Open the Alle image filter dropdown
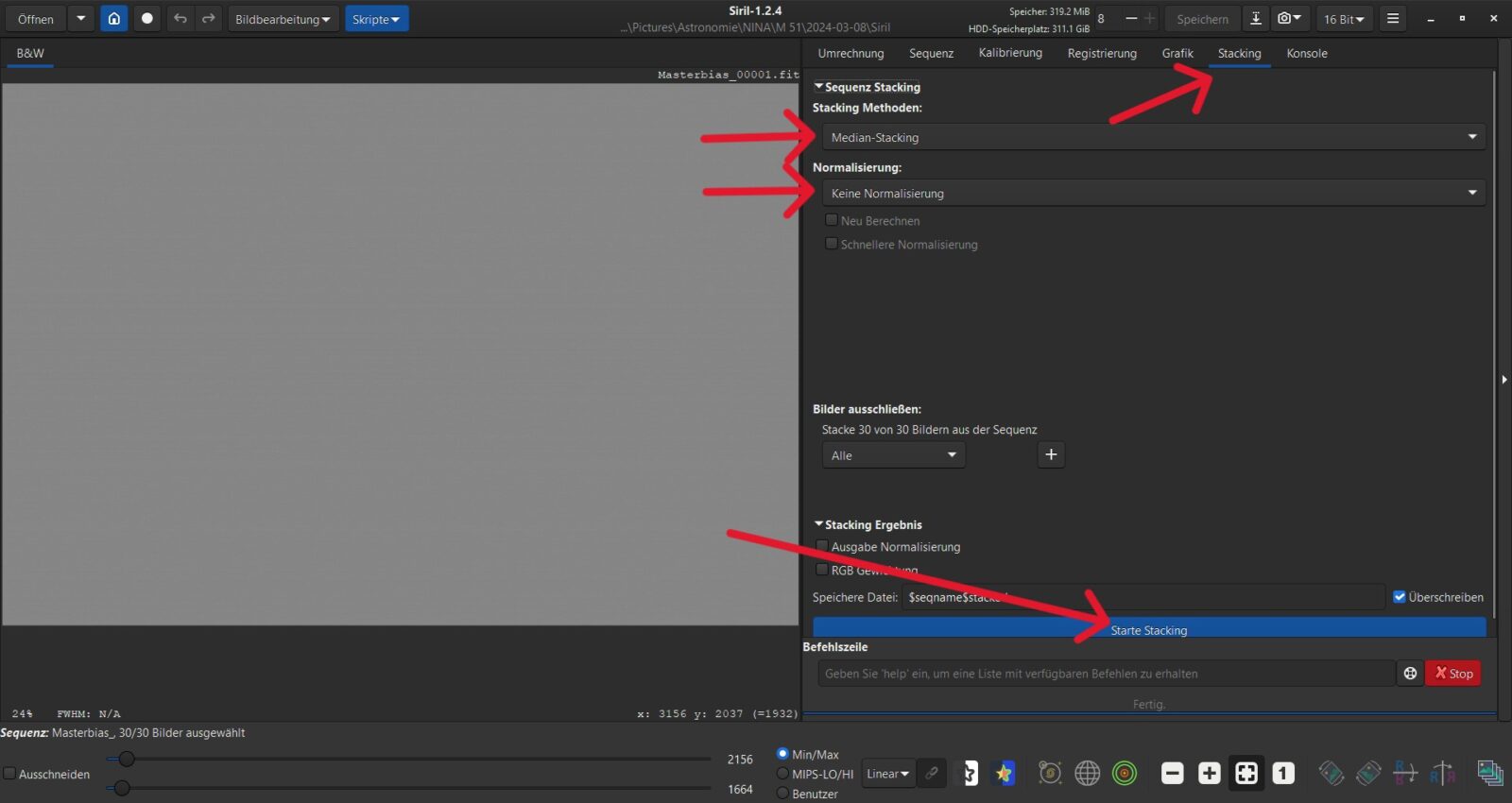The width and height of the screenshot is (1512, 803). tap(893, 455)
